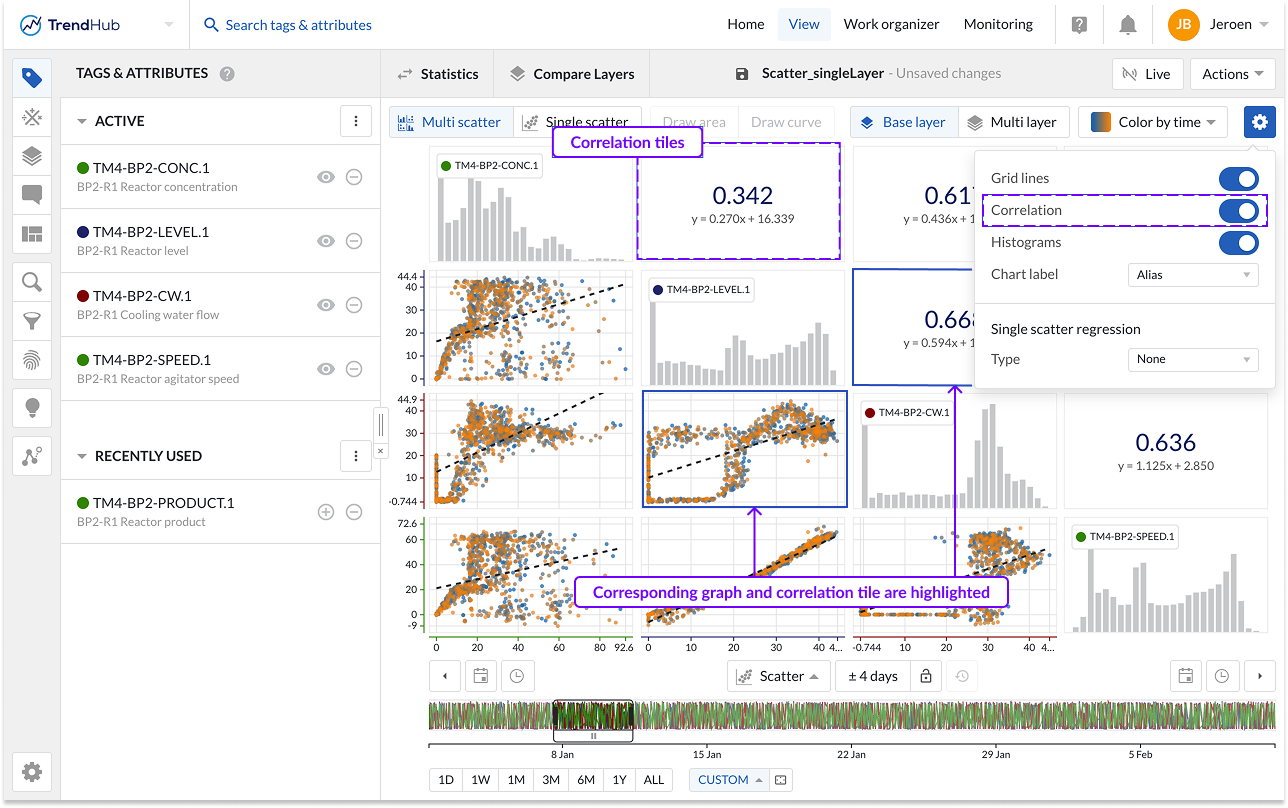The width and height of the screenshot is (1288, 808).
Task: Click the lightbulb icon in sidebar
Action: pyautogui.click(x=32, y=407)
